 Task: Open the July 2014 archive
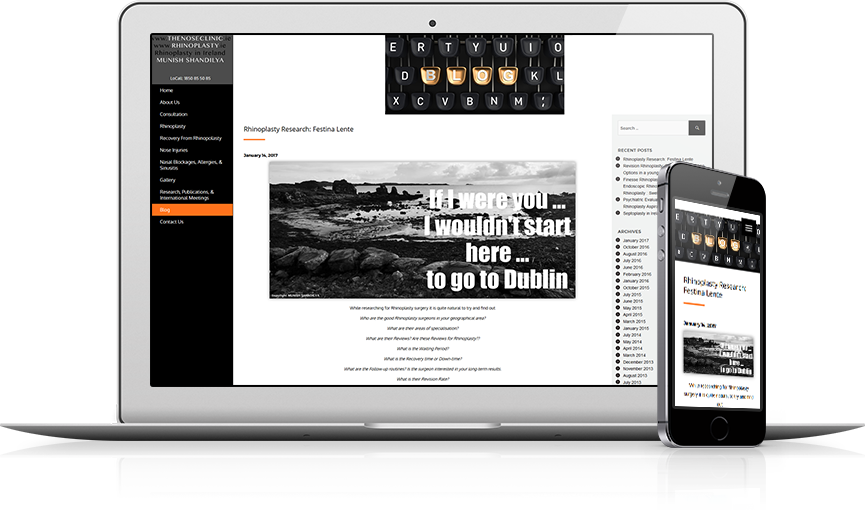coord(632,335)
